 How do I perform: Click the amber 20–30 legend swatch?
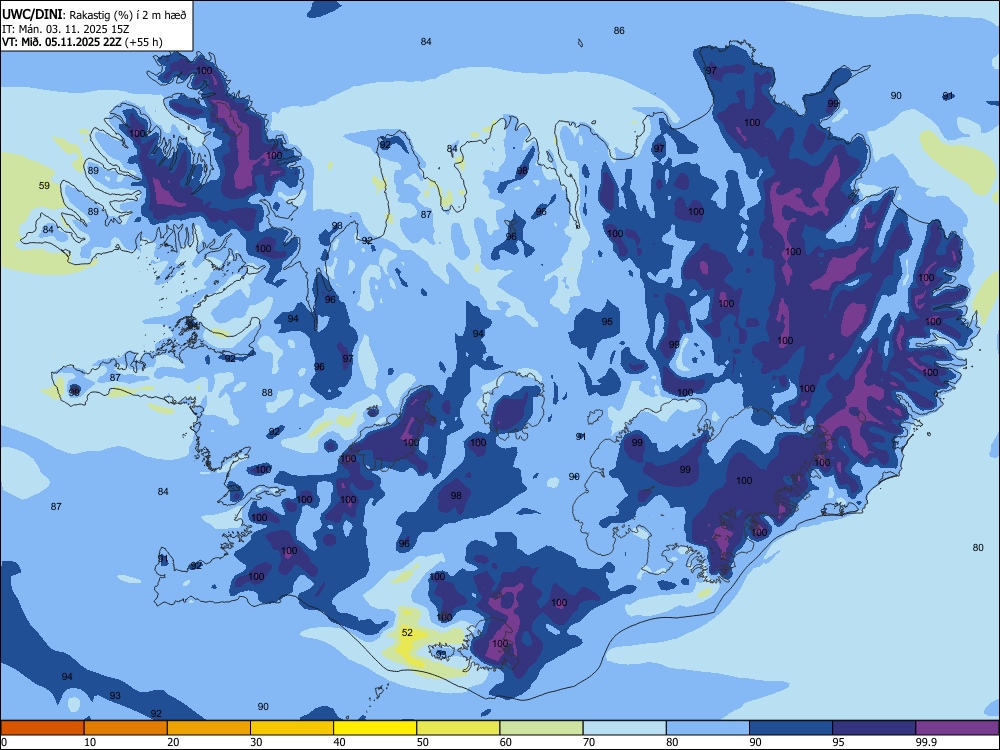(209, 728)
